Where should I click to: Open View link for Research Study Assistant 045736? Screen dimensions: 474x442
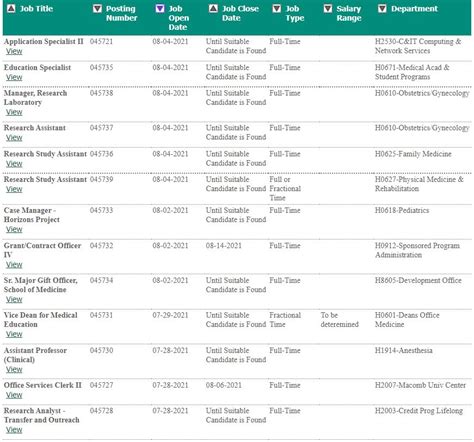[14, 164]
